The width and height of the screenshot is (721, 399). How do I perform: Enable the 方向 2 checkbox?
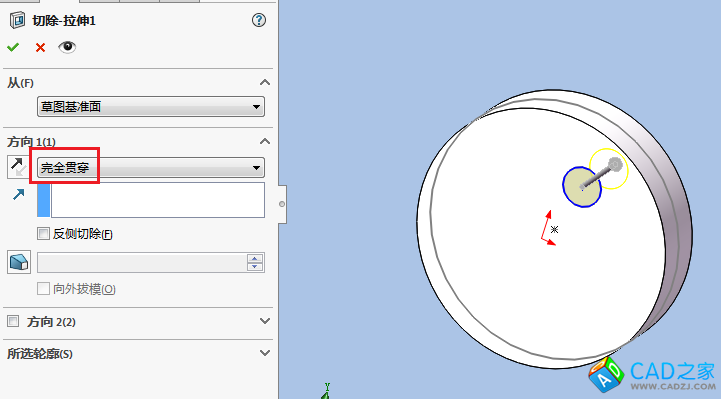13,321
